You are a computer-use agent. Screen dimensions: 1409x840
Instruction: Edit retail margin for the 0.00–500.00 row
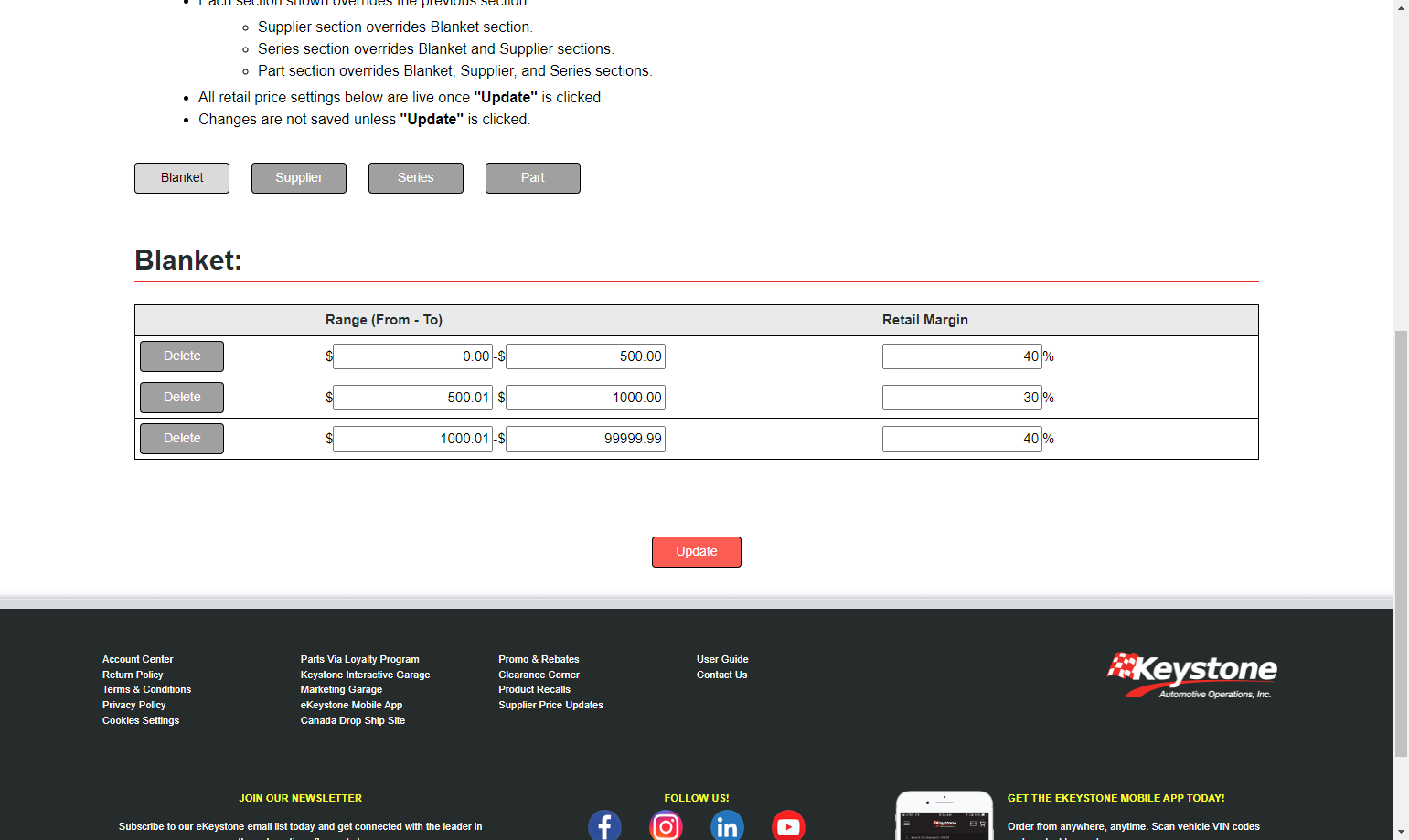pos(962,356)
